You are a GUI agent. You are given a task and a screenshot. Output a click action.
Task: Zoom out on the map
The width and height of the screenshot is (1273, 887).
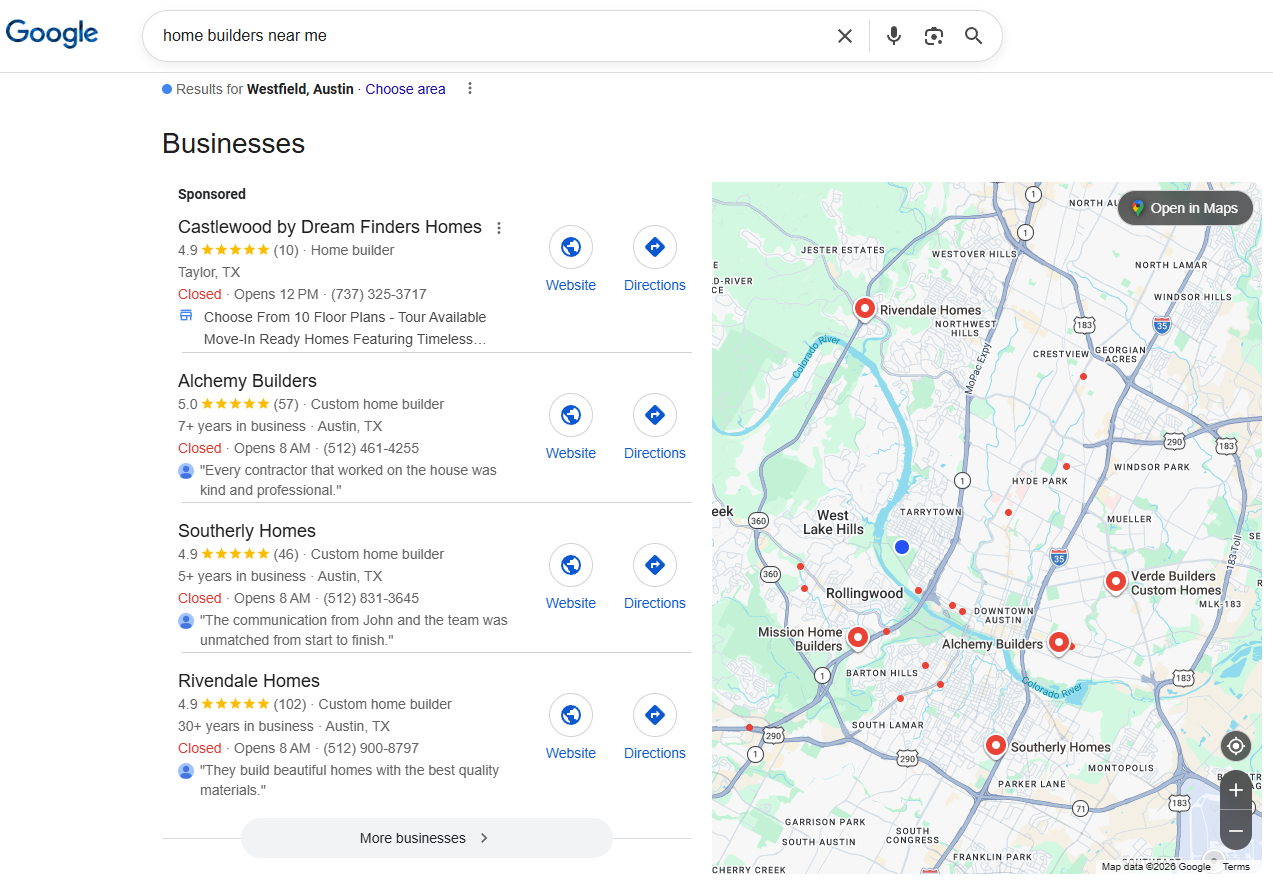(1236, 831)
